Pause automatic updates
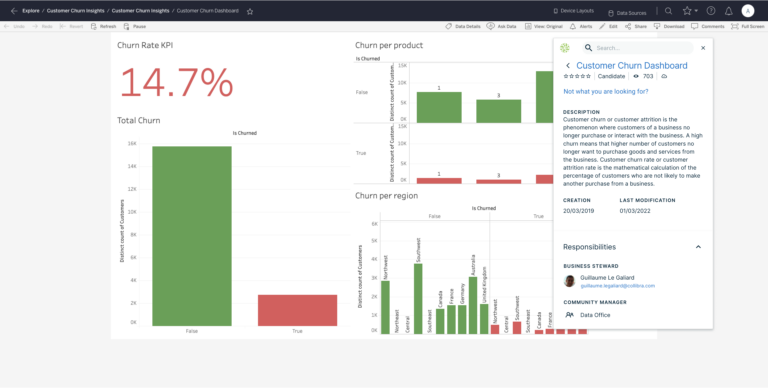768x388 pixels. [x=135, y=26]
